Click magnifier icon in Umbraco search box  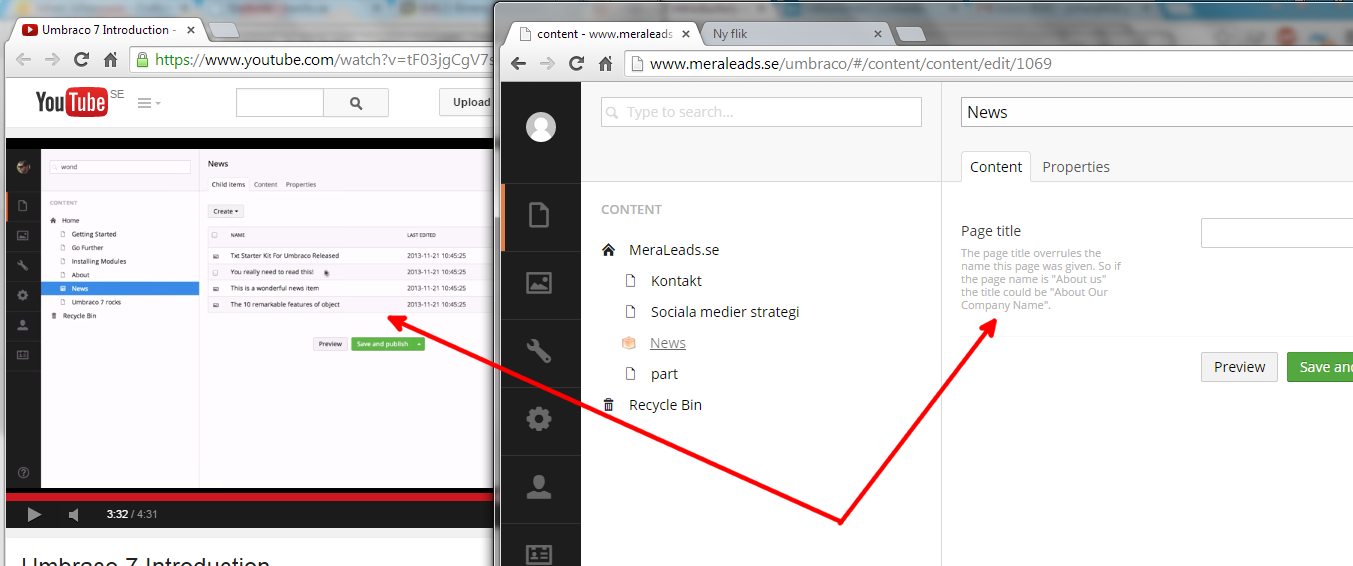[x=613, y=112]
